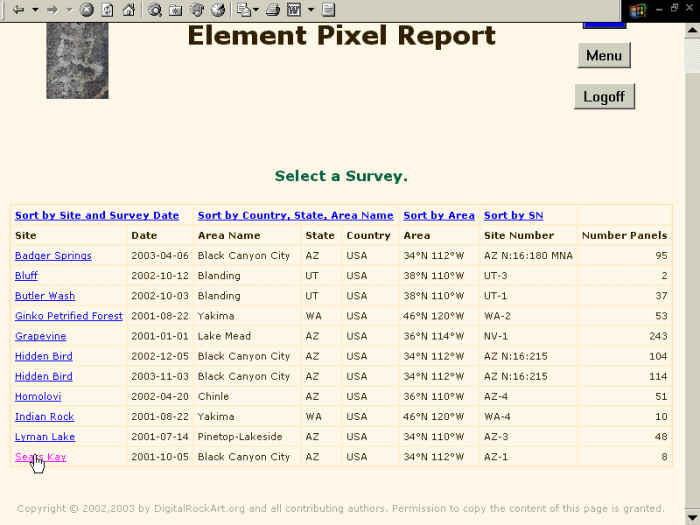The image size is (700, 525).
Task: Click the Sort by SN link
Action: [513, 215]
